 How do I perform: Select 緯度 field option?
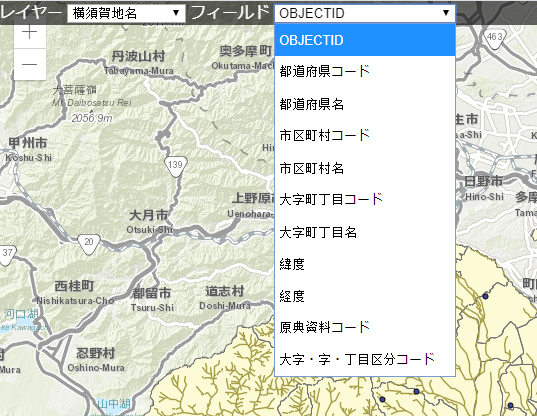click(365, 264)
